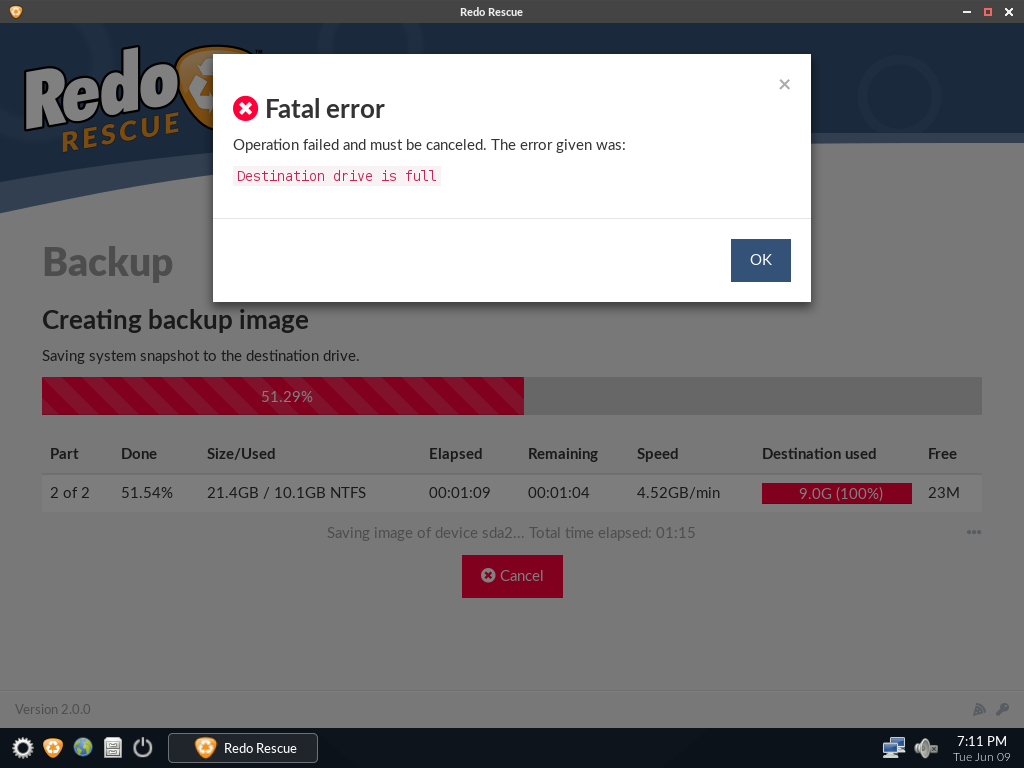Click the red Cancel backup button

512,576
